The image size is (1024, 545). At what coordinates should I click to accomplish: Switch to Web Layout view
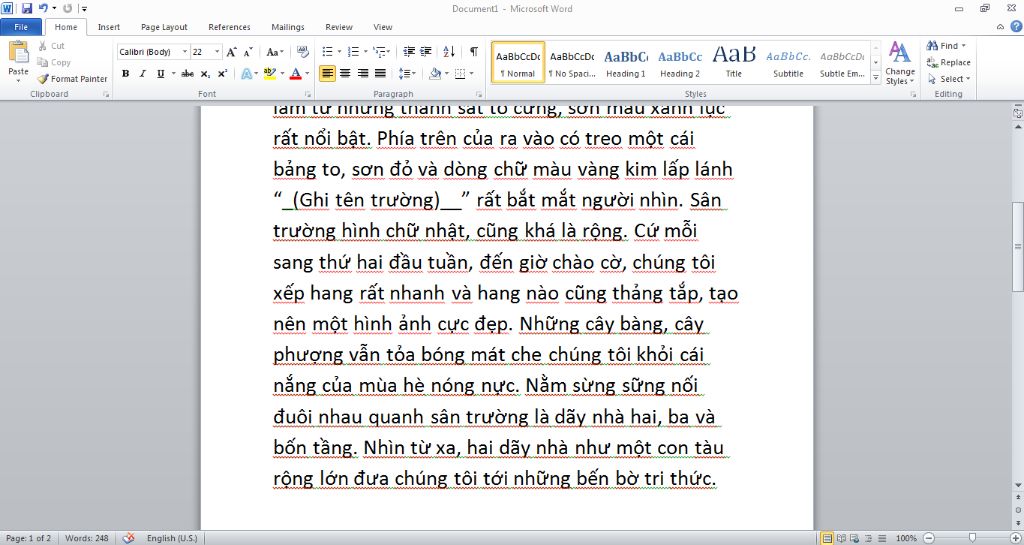pos(854,538)
